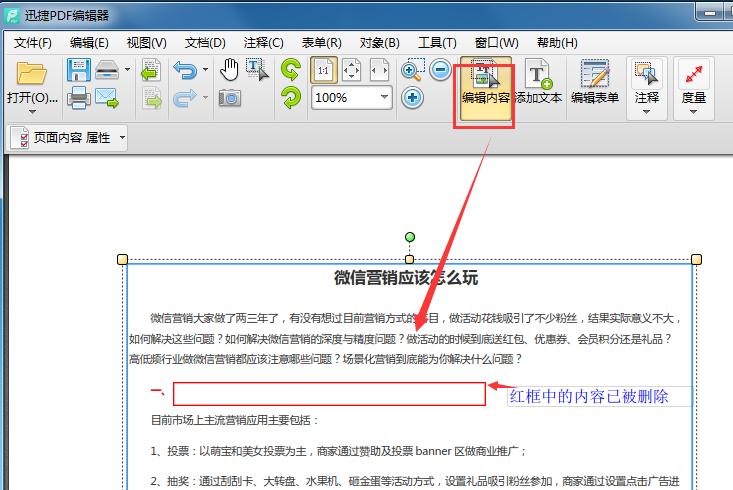Click the line starting with 1、投票
This screenshot has width=733, height=490.
pos(338,451)
